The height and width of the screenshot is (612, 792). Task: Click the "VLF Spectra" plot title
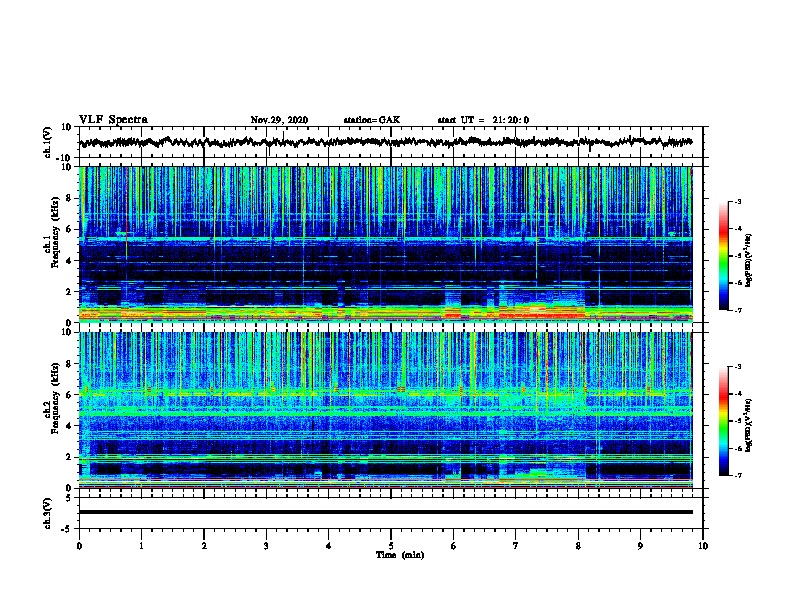(113, 120)
